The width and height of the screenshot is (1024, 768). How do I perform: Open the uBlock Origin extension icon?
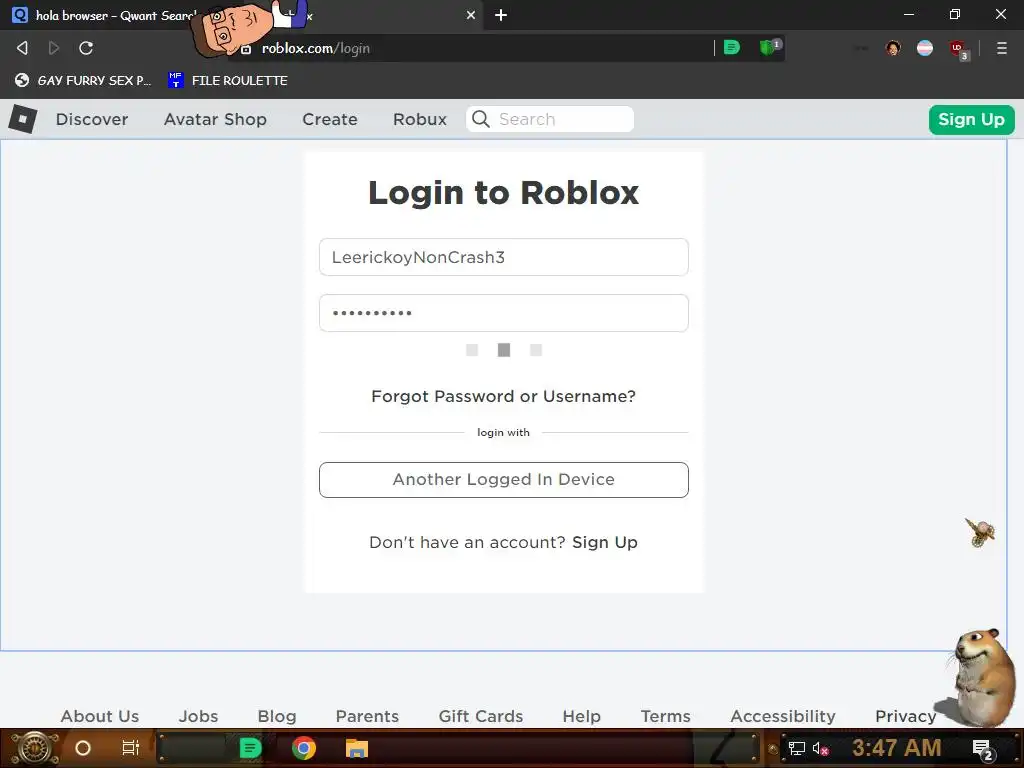(x=958, y=49)
